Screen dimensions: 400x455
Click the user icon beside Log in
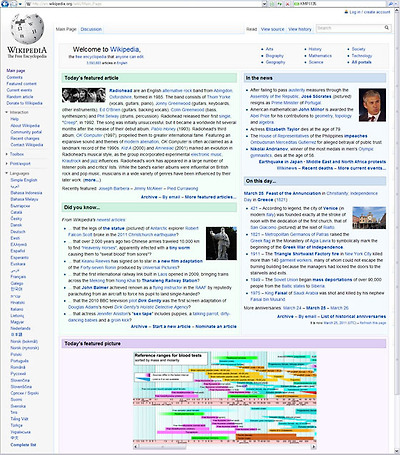click(x=346, y=12)
